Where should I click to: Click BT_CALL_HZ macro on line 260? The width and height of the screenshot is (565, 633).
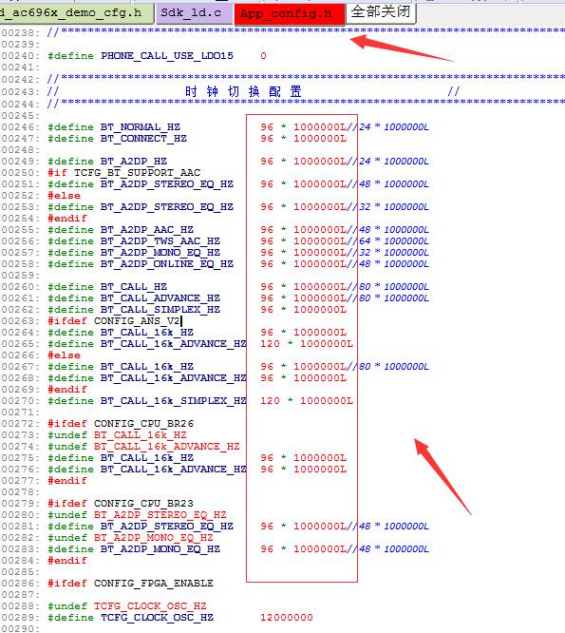point(134,287)
